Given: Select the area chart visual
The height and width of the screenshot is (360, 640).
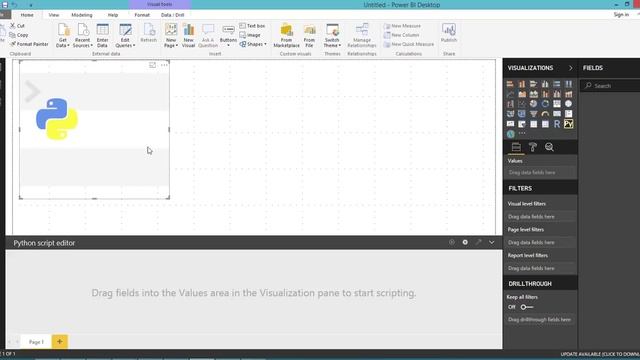Looking at the screenshot, I should pyautogui.click(x=522, y=94).
